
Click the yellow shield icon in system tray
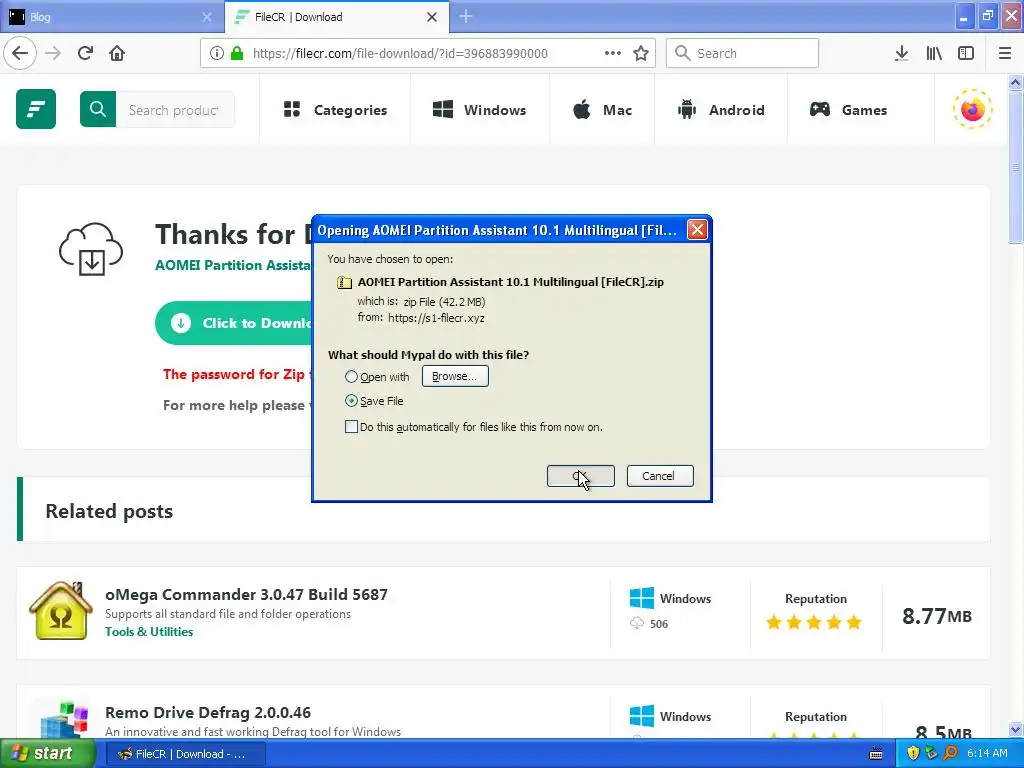click(913, 753)
